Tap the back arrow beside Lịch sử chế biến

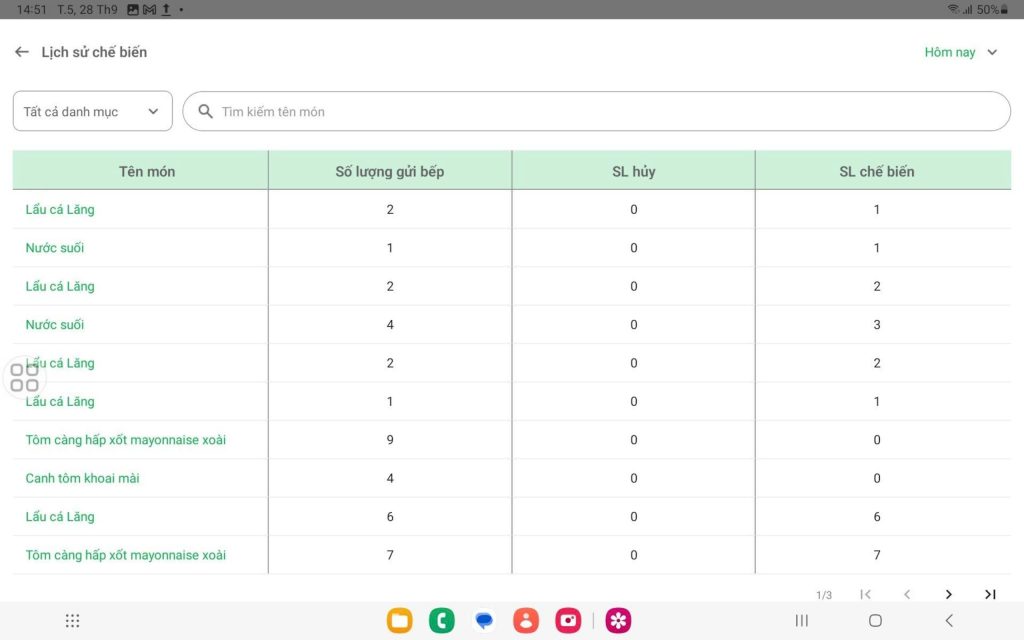(x=22, y=52)
